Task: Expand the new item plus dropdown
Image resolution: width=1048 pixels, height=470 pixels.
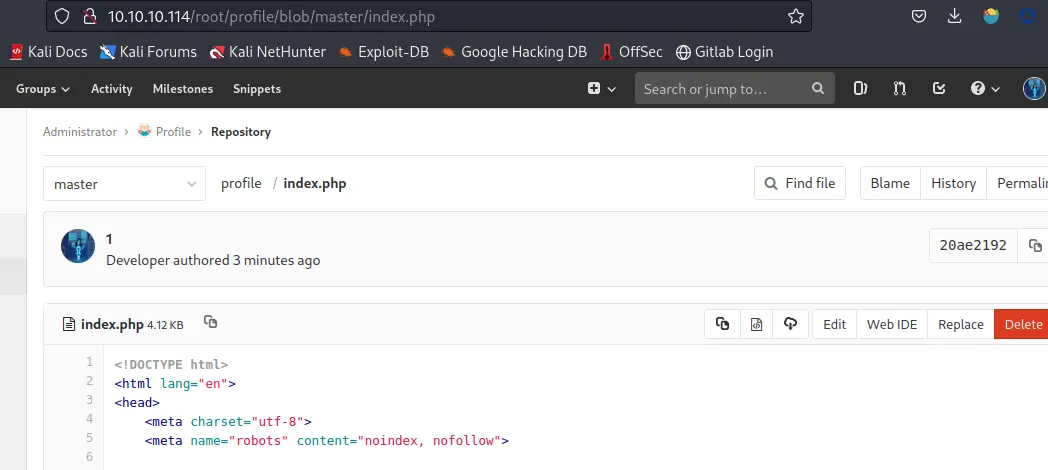Action: click(601, 89)
